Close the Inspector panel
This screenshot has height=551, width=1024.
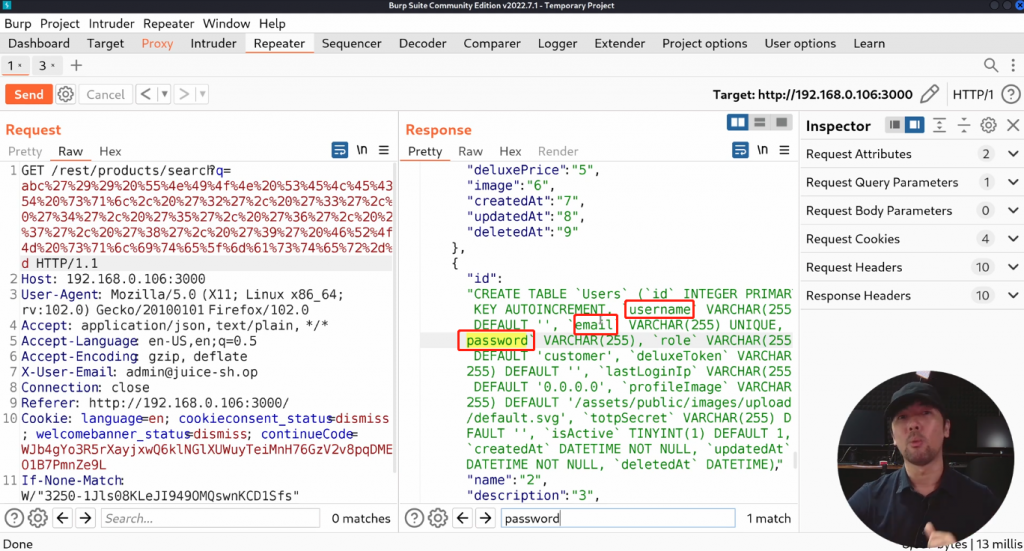[x=1013, y=125]
